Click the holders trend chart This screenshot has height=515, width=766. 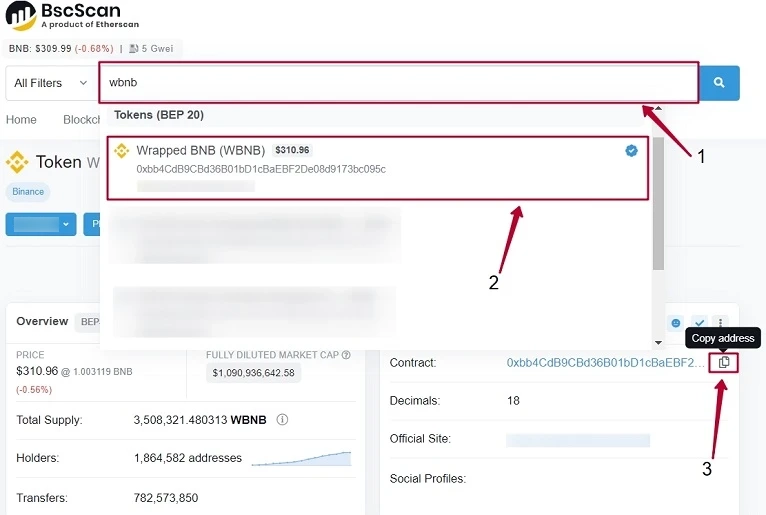coord(301,458)
